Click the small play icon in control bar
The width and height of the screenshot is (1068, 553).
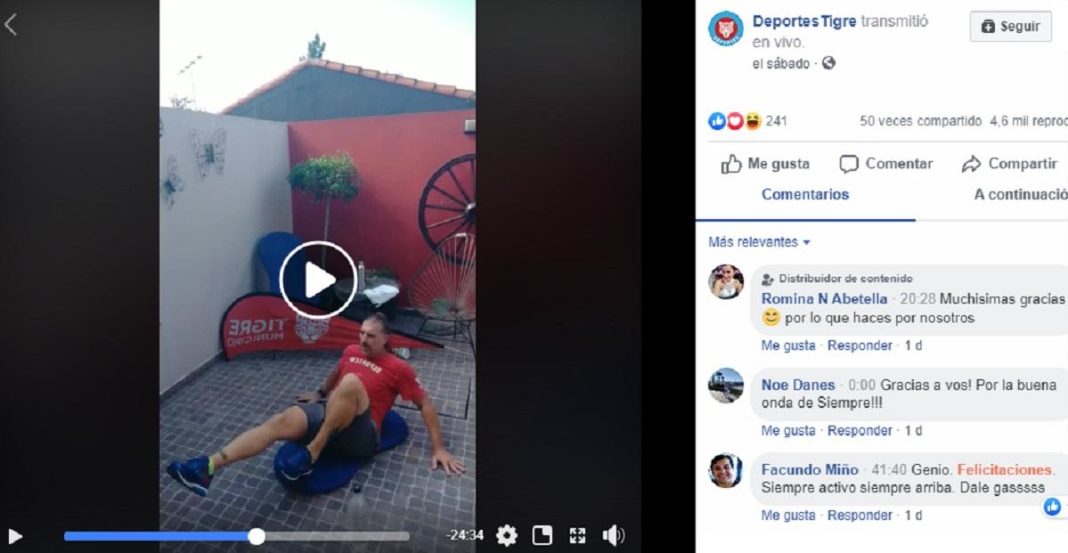15,536
